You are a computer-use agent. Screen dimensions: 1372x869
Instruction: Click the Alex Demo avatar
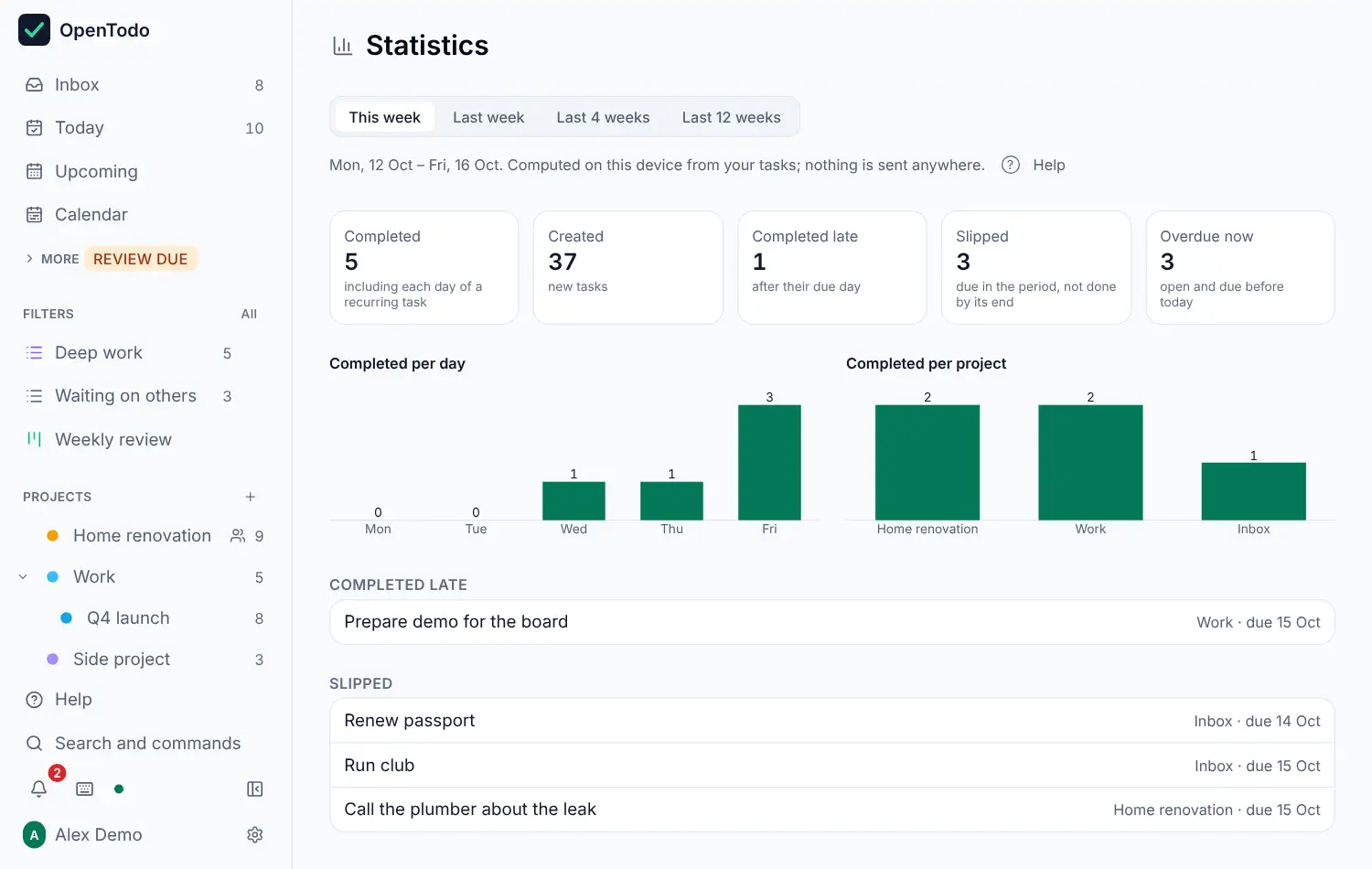[x=35, y=834]
